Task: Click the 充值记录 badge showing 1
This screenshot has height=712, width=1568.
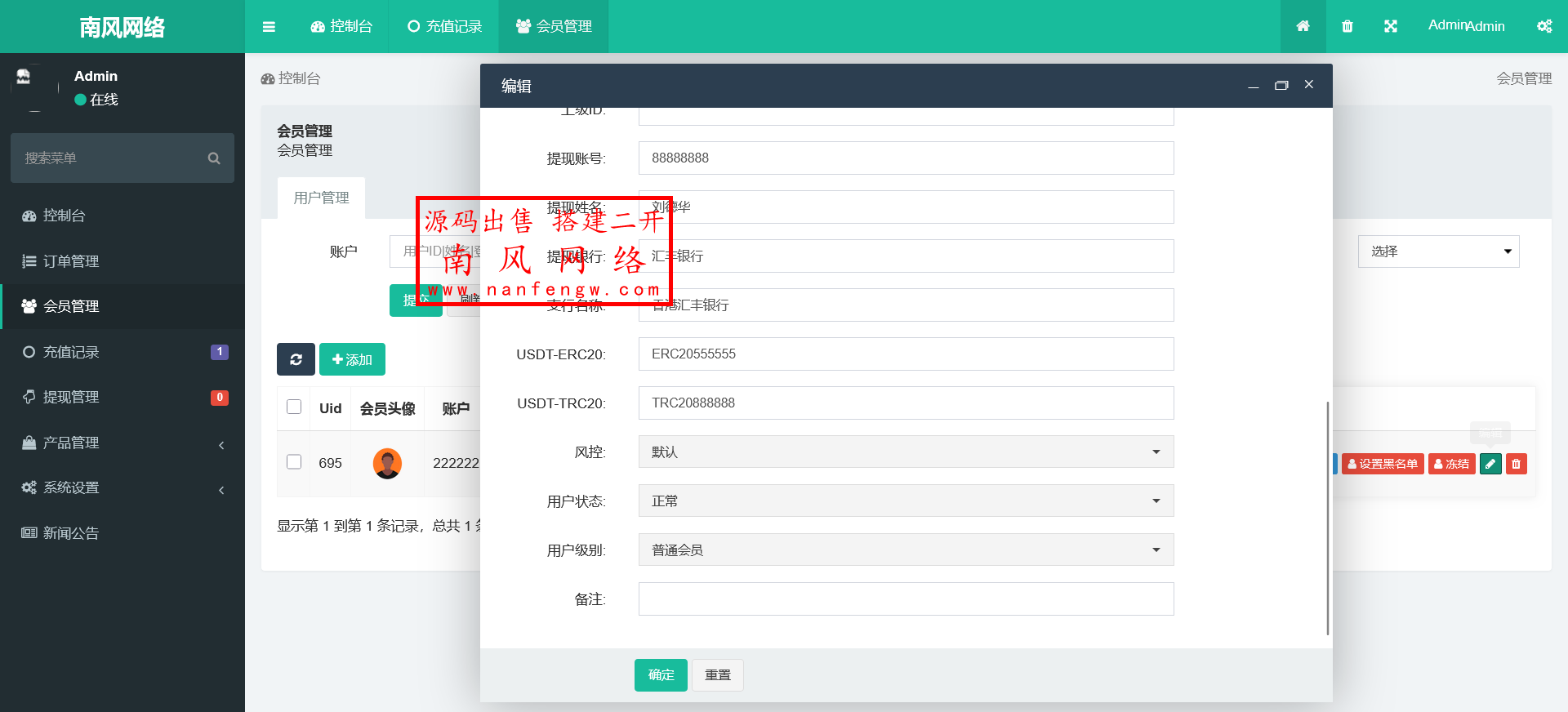Action: tap(219, 352)
